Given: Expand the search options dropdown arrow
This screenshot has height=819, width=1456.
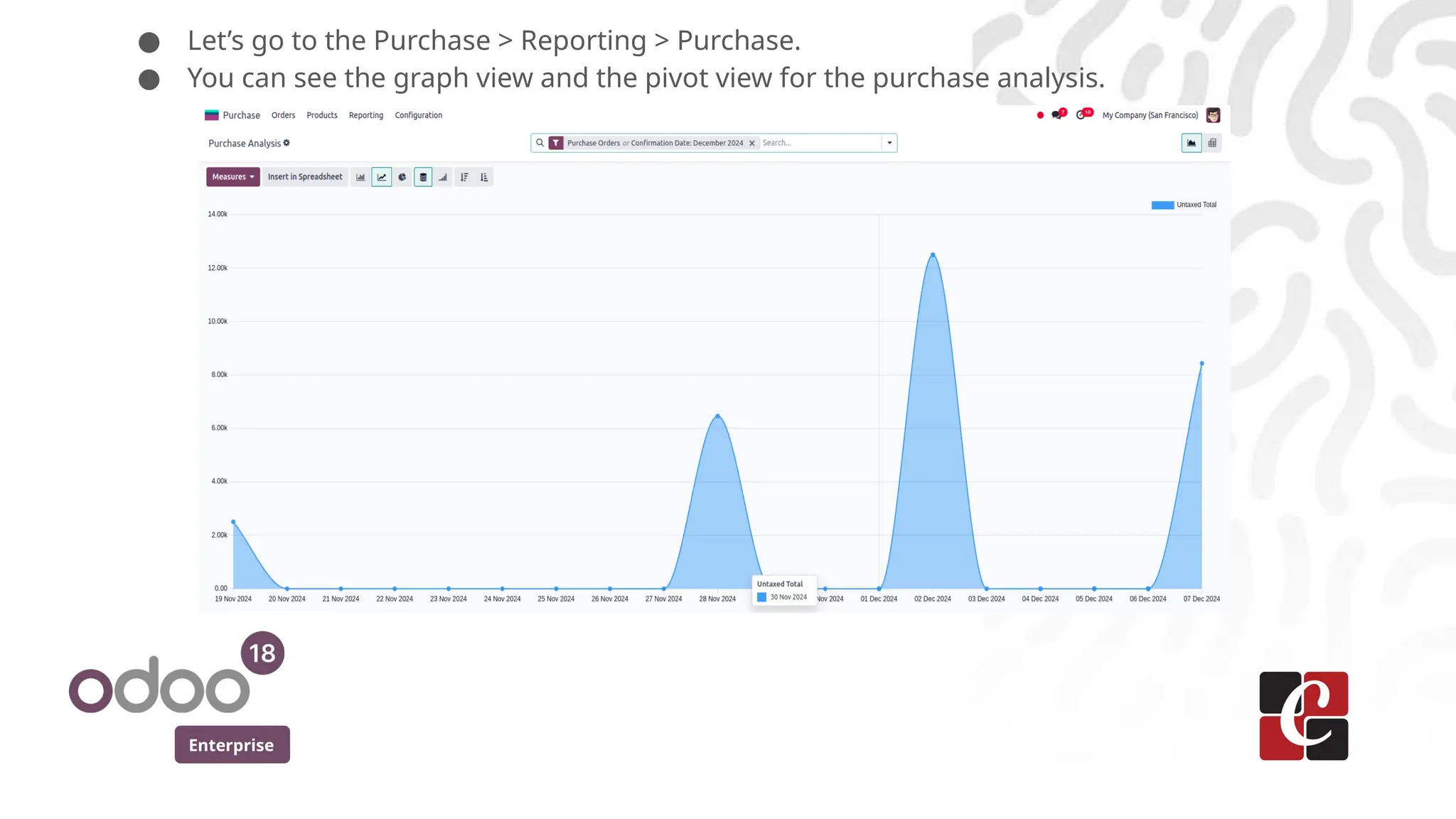Looking at the screenshot, I should [889, 143].
